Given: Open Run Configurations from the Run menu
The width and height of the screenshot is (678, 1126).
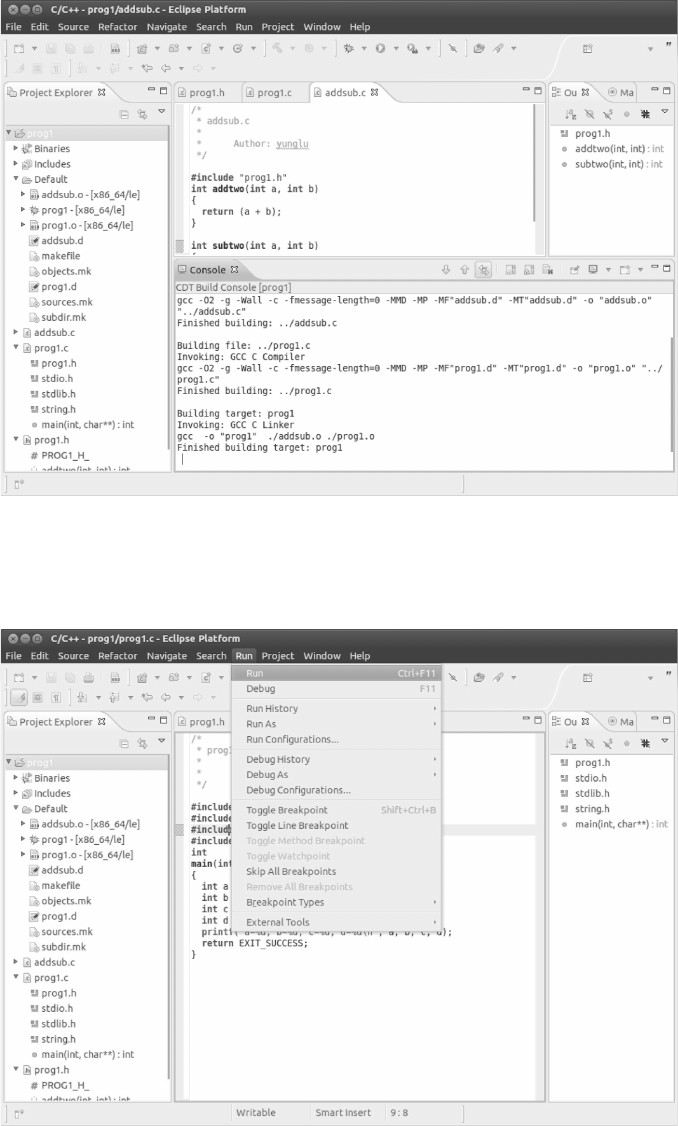Looking at the screenshot, I should (x=337, y=739).
